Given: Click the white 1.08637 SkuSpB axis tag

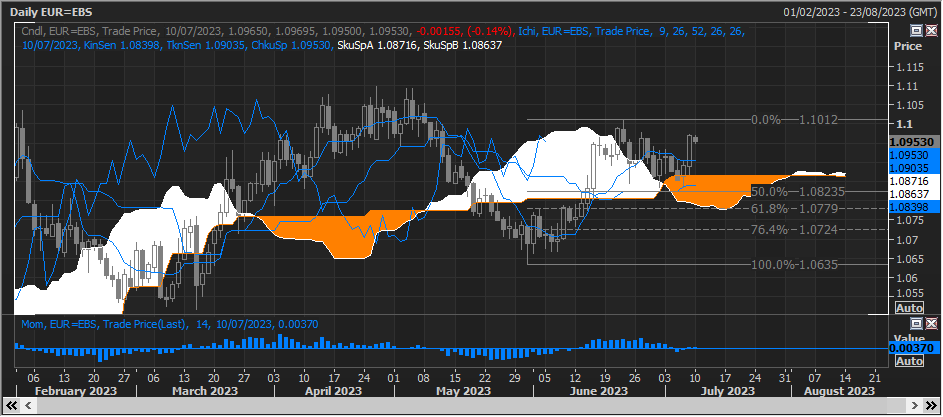Looking at the screenshot, I should [913, 194].
